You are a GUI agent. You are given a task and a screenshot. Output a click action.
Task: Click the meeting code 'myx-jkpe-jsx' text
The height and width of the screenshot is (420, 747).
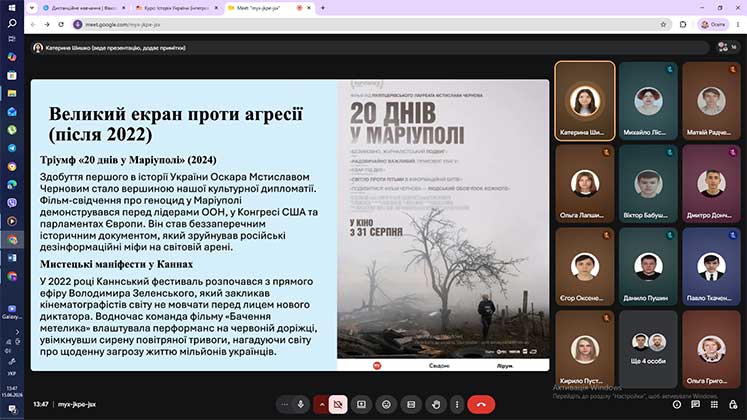(x=77, y=404)
